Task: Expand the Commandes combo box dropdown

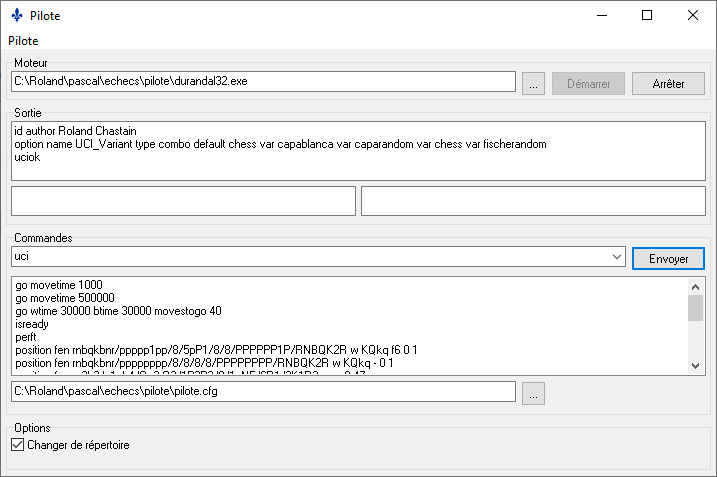Action: 617,258
